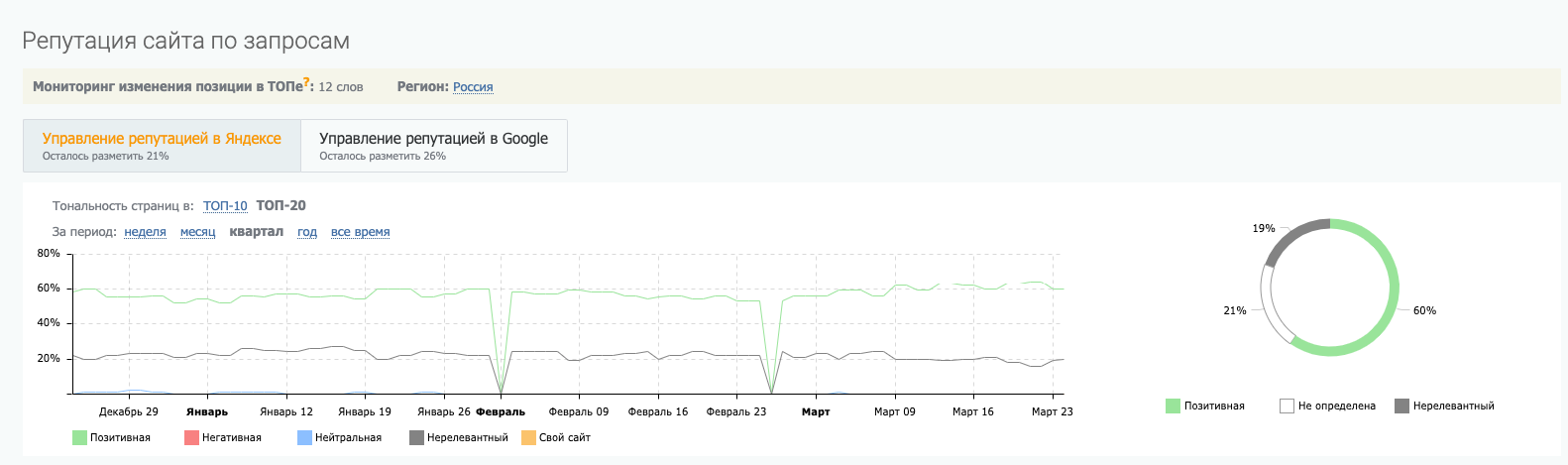Click the orange Свой сайт legend swatch
This screenshot has height=465, width=1568.
(529, 437)
